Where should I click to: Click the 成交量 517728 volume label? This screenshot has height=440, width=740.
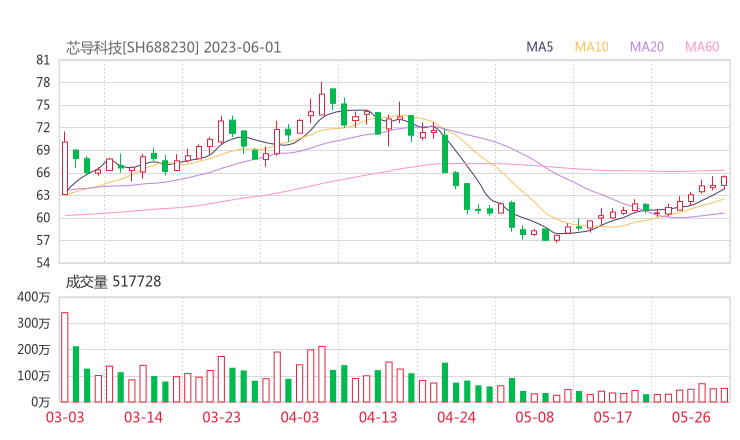click(x=113, y=282)
